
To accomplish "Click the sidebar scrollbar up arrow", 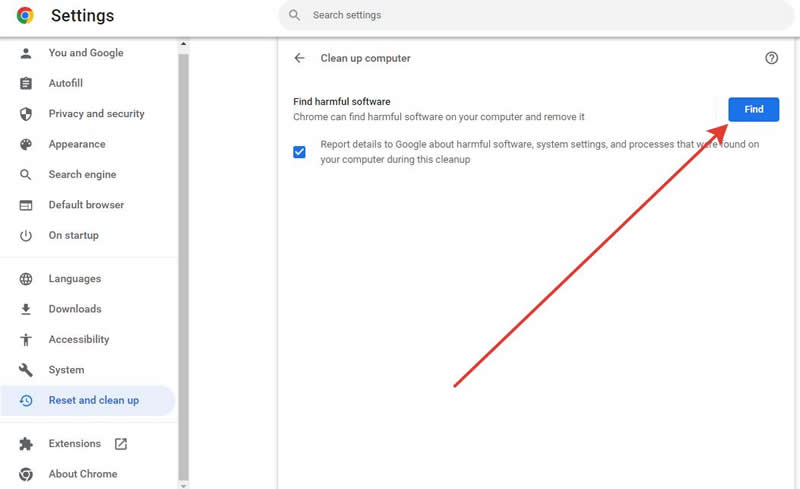I will tap(183, 44).
